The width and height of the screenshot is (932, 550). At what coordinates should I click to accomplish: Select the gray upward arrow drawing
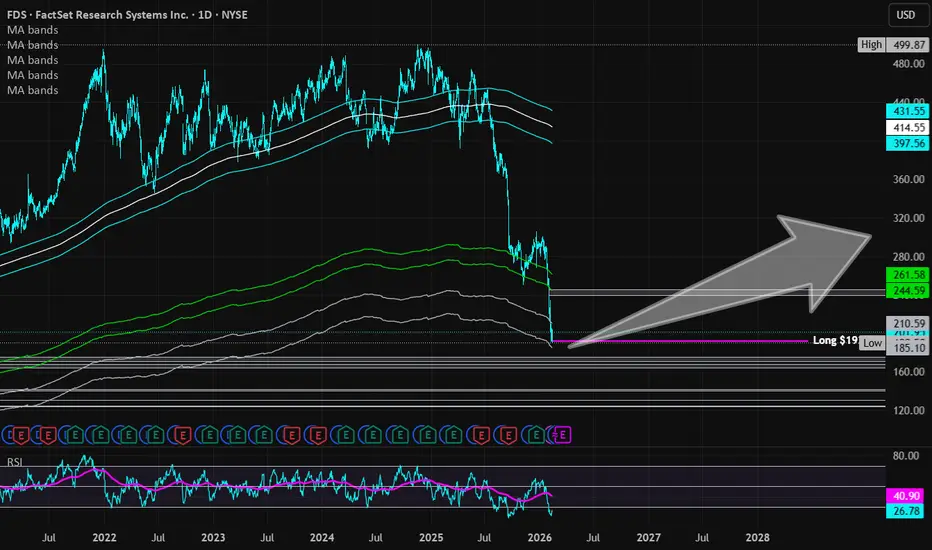pos(760,280)
